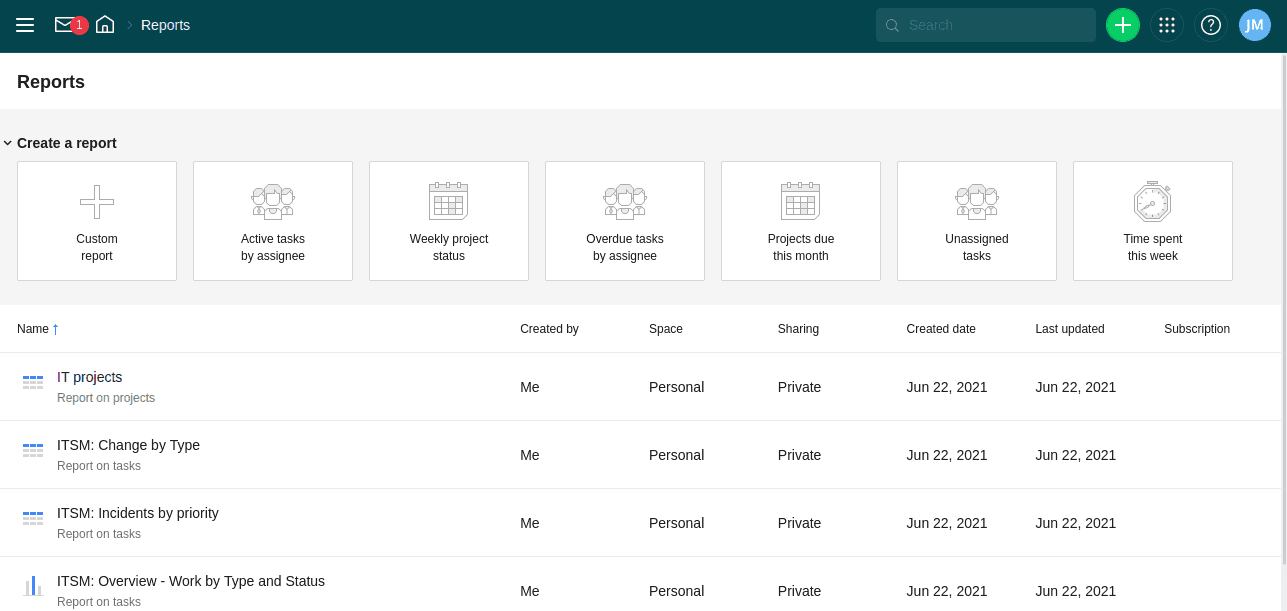Open the inbox mail icon
The image size is (1287, 611).
pos(65,25)
